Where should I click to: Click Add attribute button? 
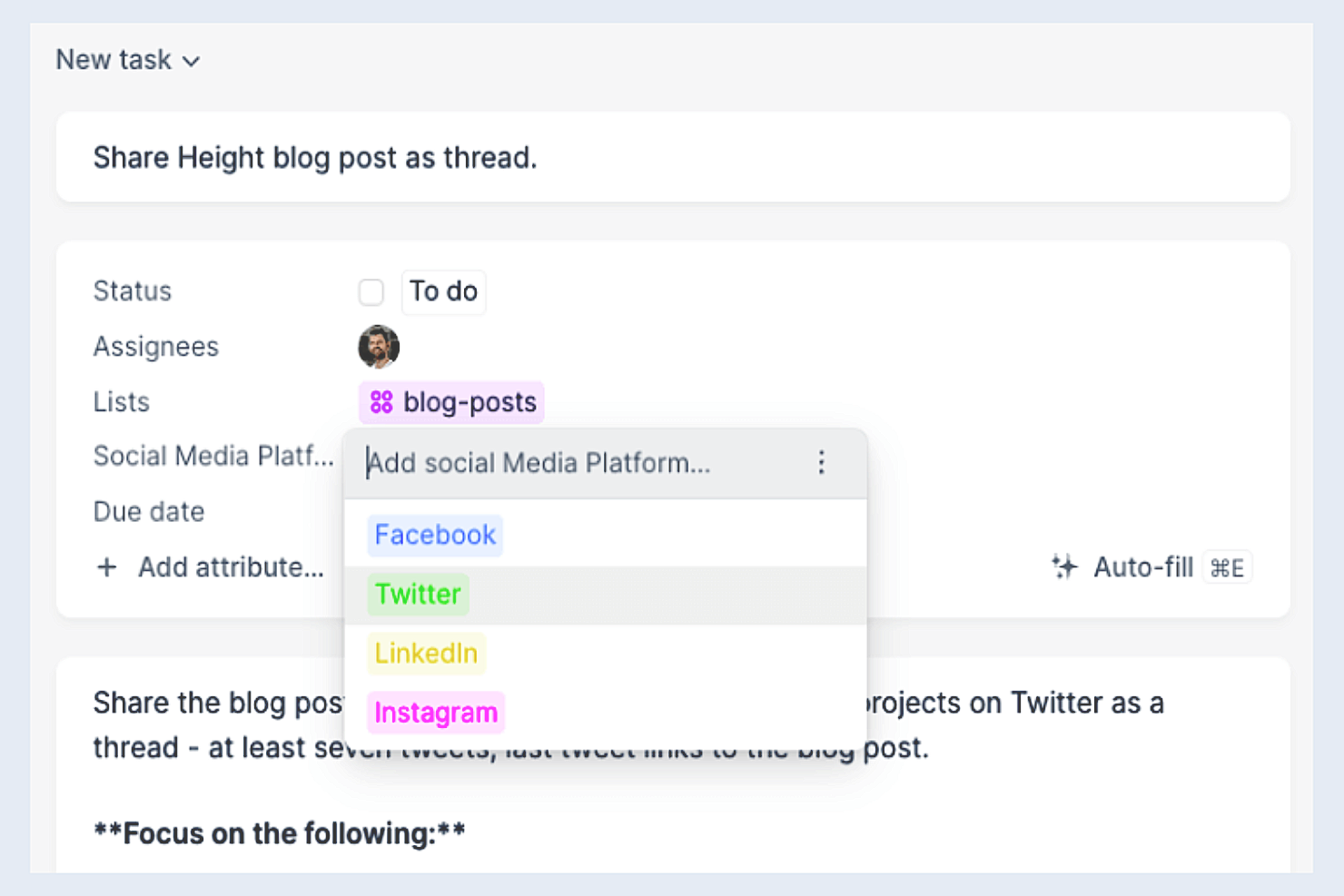tap(210, 567)
